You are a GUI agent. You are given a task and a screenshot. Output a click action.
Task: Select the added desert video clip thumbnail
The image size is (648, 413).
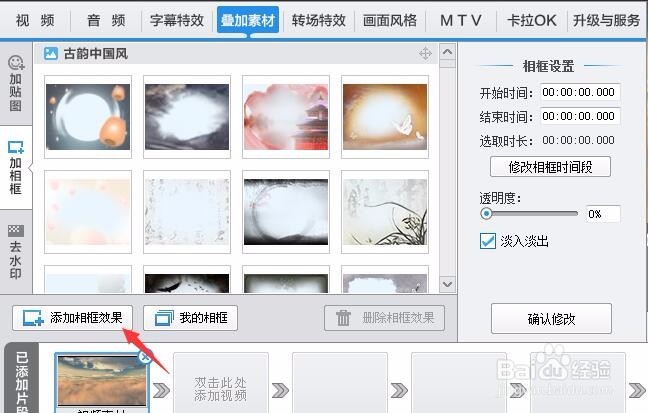pyautogui.click(x=102, y=382)
